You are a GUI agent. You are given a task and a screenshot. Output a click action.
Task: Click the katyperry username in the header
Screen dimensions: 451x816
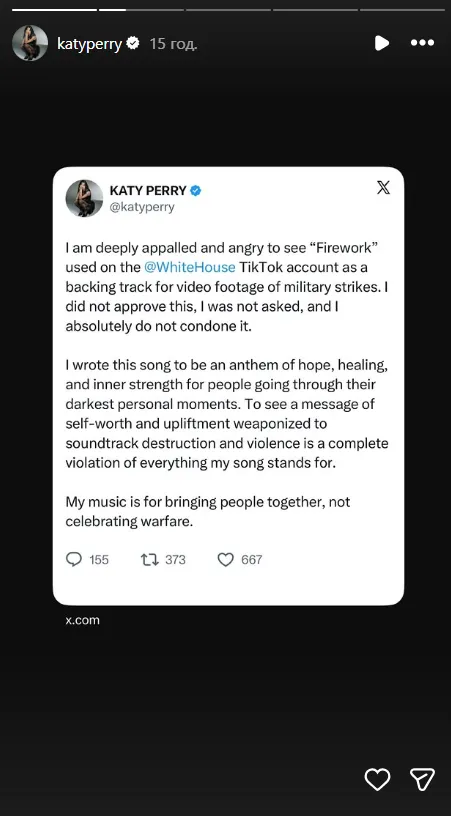click(89, 44)
